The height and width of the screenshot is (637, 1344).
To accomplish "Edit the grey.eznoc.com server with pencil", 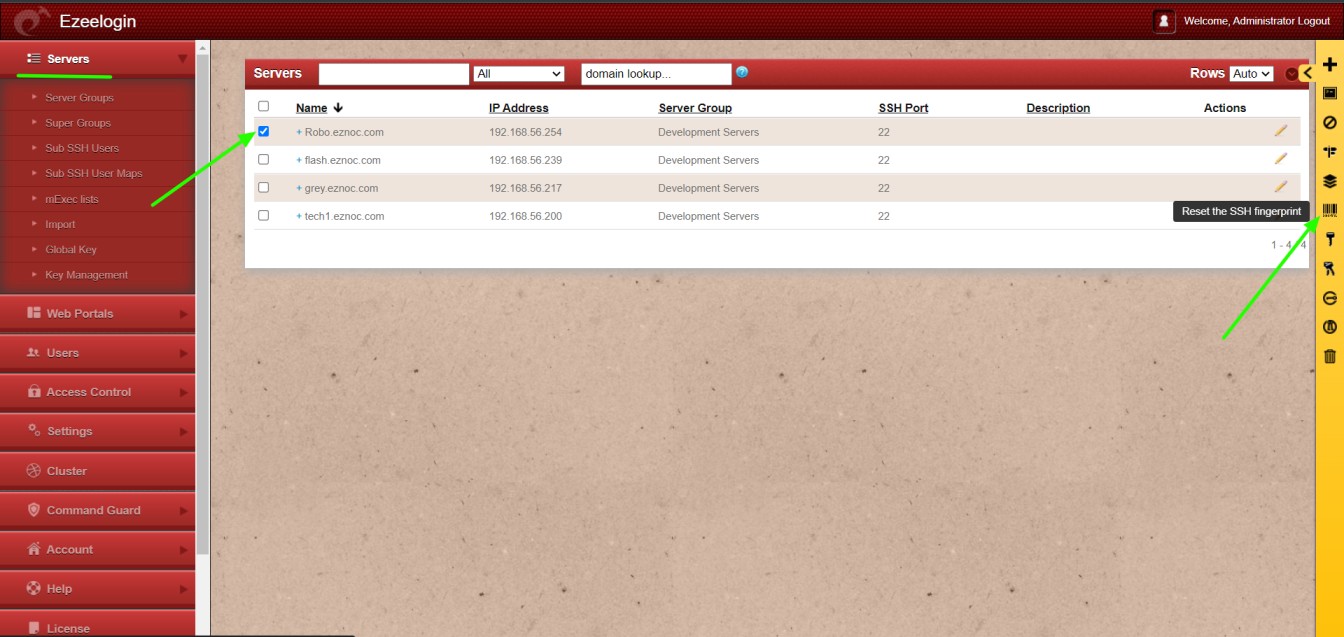I will [1280, 186].
